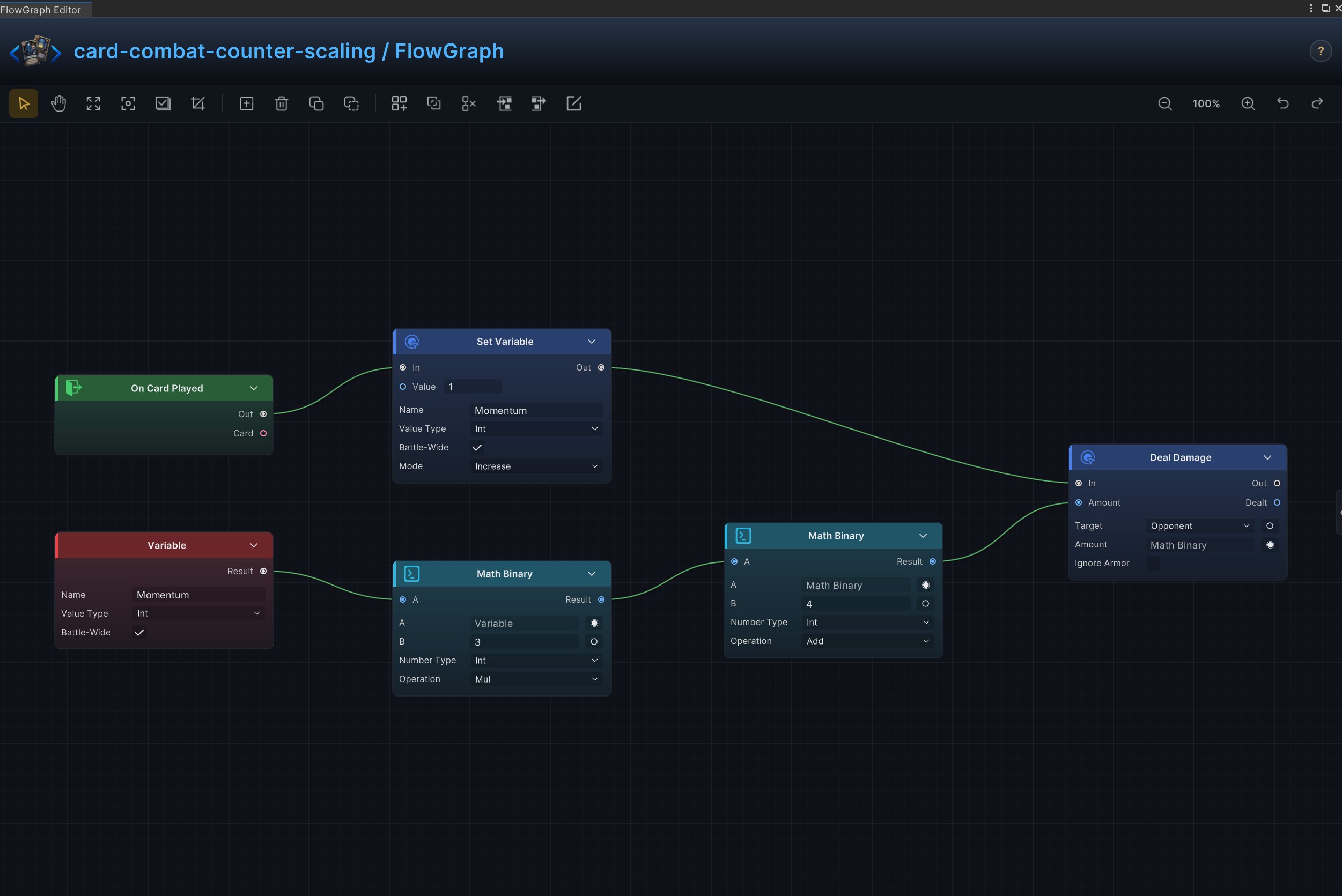This screenshot has width=1342, height=896.
Task: Click the crop tool icon
Action: [198, 103]
